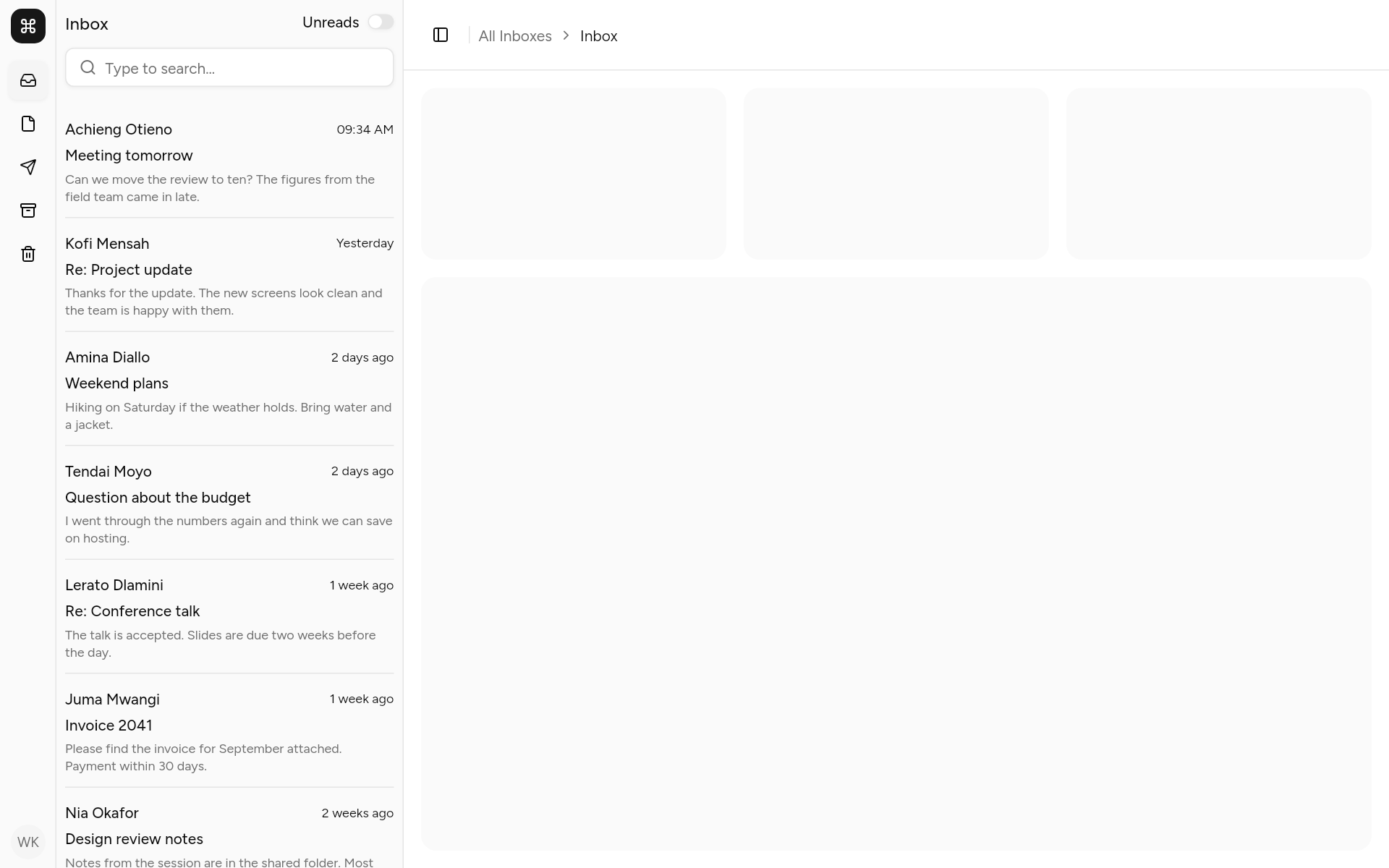Open email from Kofi Mensah
The width and height of the screenshot is (1389, 868).
pos(229,275)
